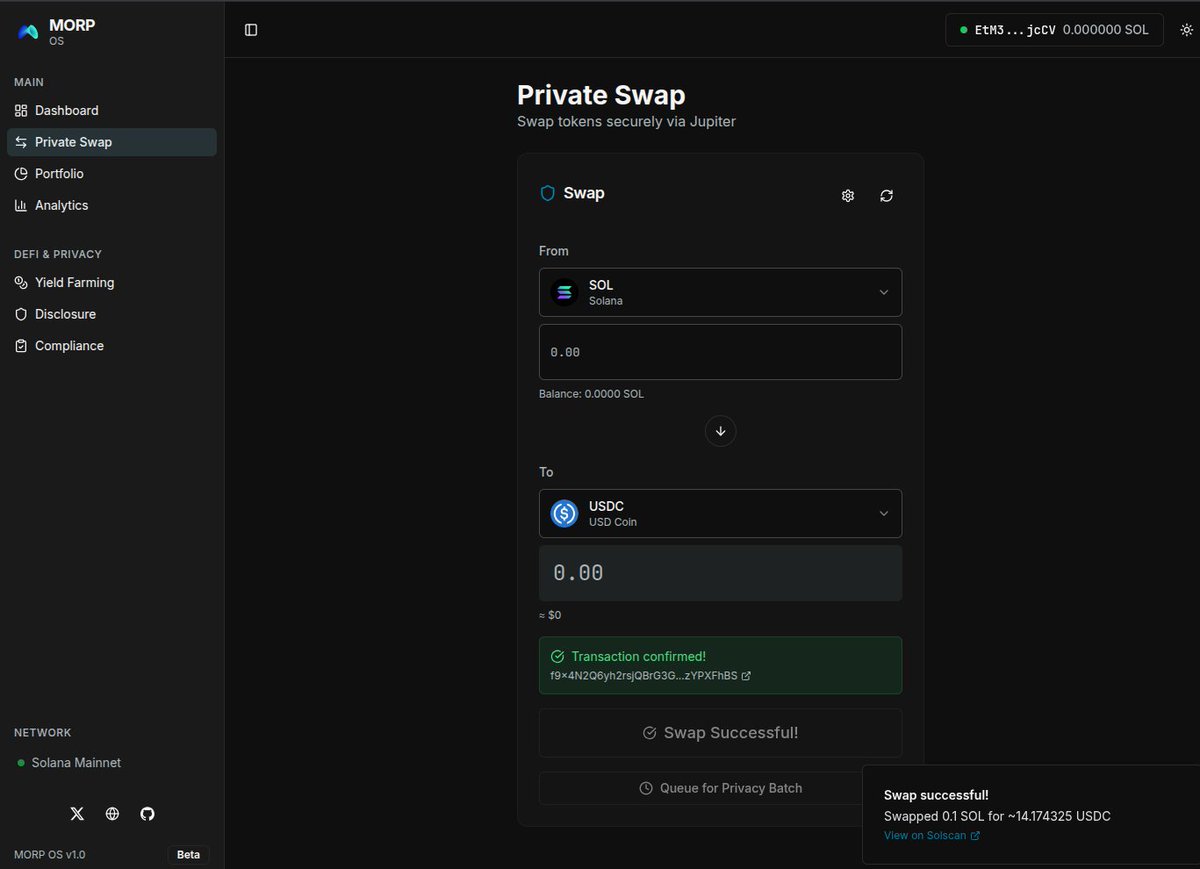Open the USDC To token dropdown
Viewport: 1200px width, 869px height.
click(720, 513)
